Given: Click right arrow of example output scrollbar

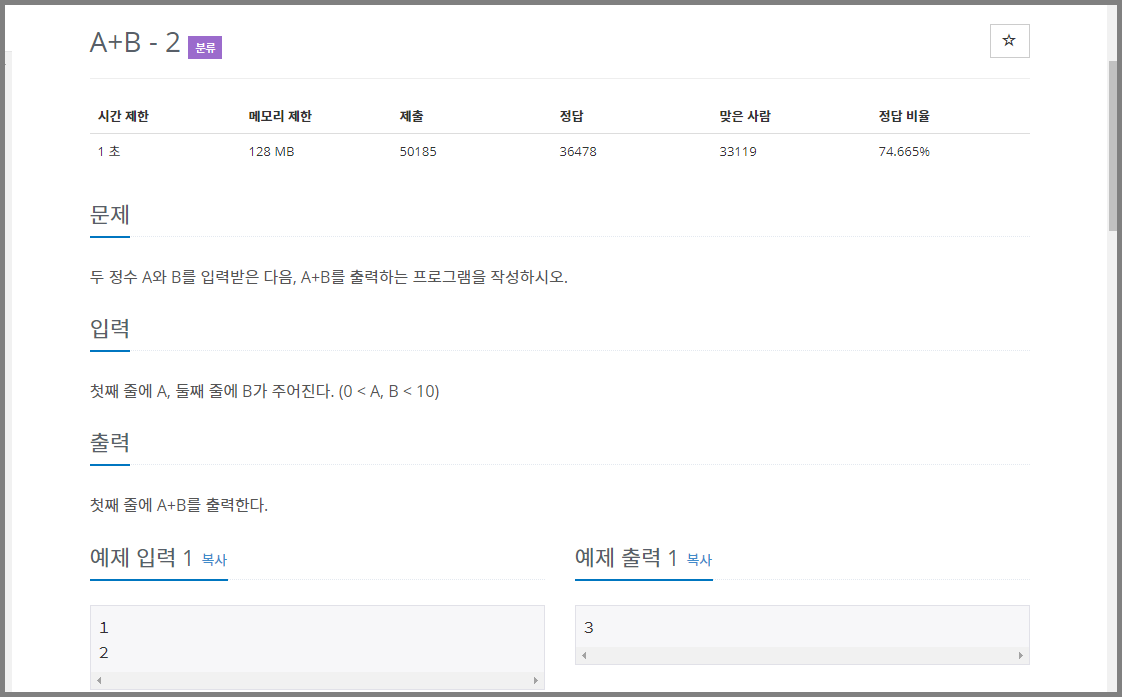Looking at the screenshot, I should click(1020, 655).
